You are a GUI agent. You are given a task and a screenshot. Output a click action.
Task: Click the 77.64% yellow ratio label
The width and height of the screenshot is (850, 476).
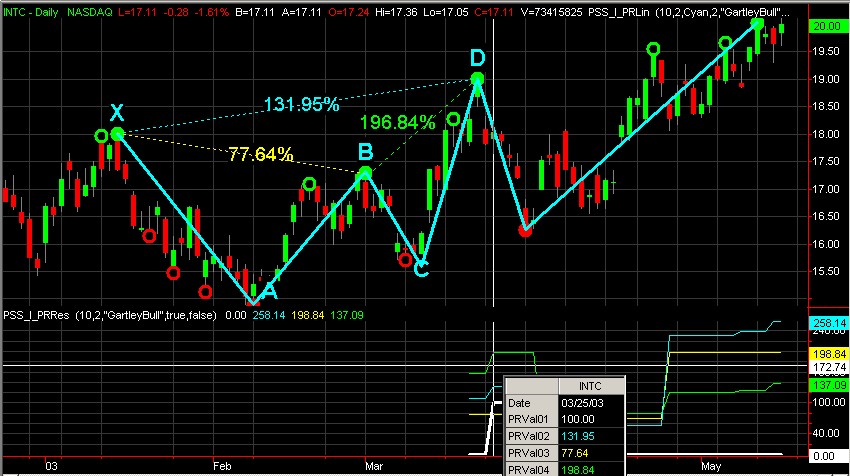pos(261,155)
